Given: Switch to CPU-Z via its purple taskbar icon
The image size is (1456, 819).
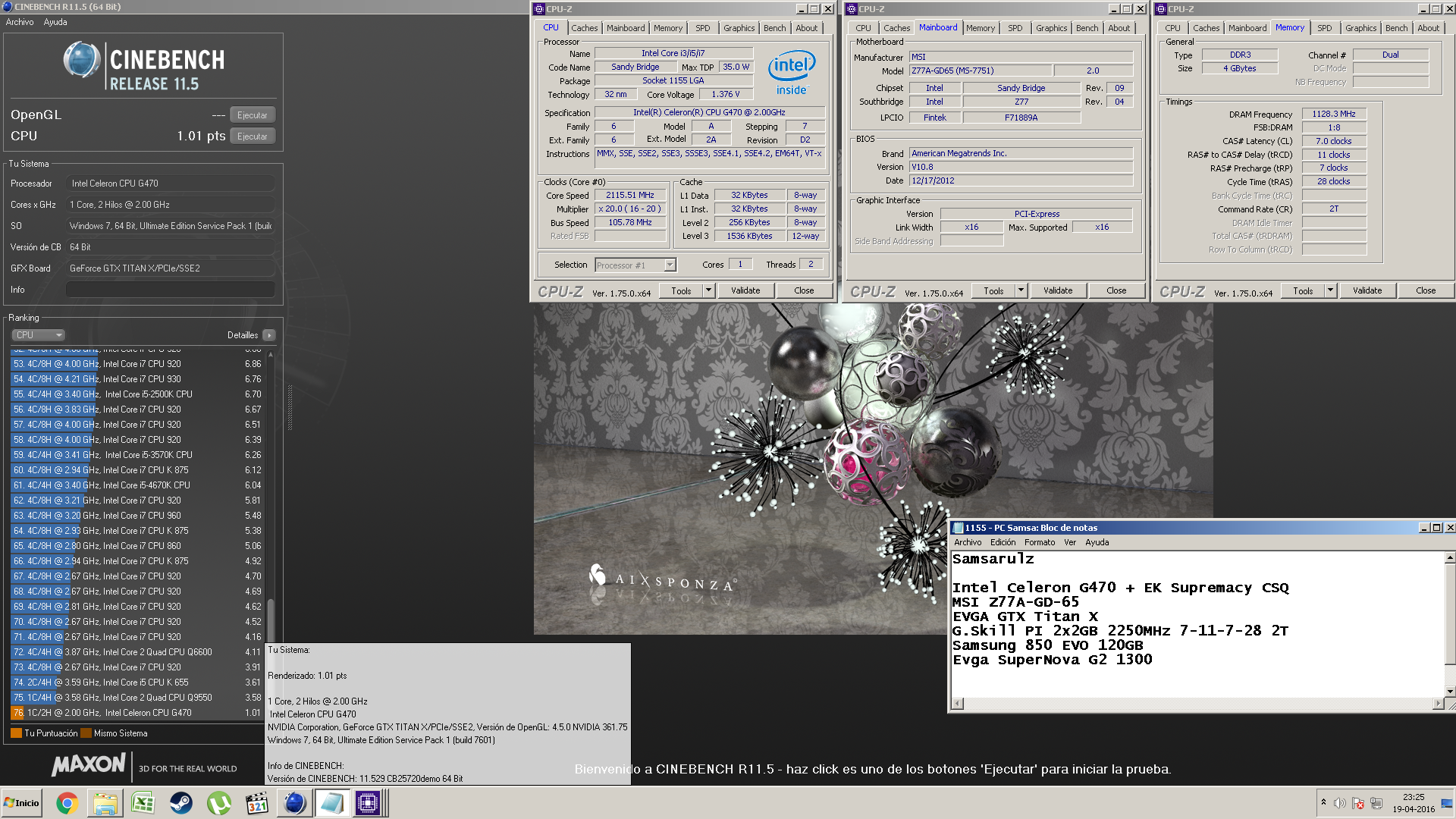Looking at the screenshot, I should pyautogui.click(x=368, y=803).
